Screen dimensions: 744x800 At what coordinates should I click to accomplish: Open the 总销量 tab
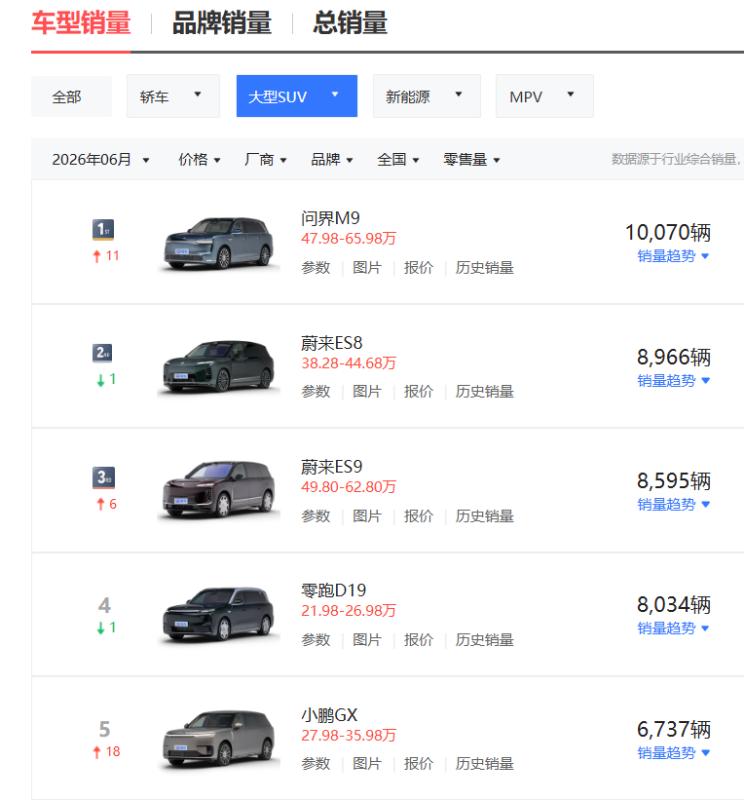tap(350, 23)
